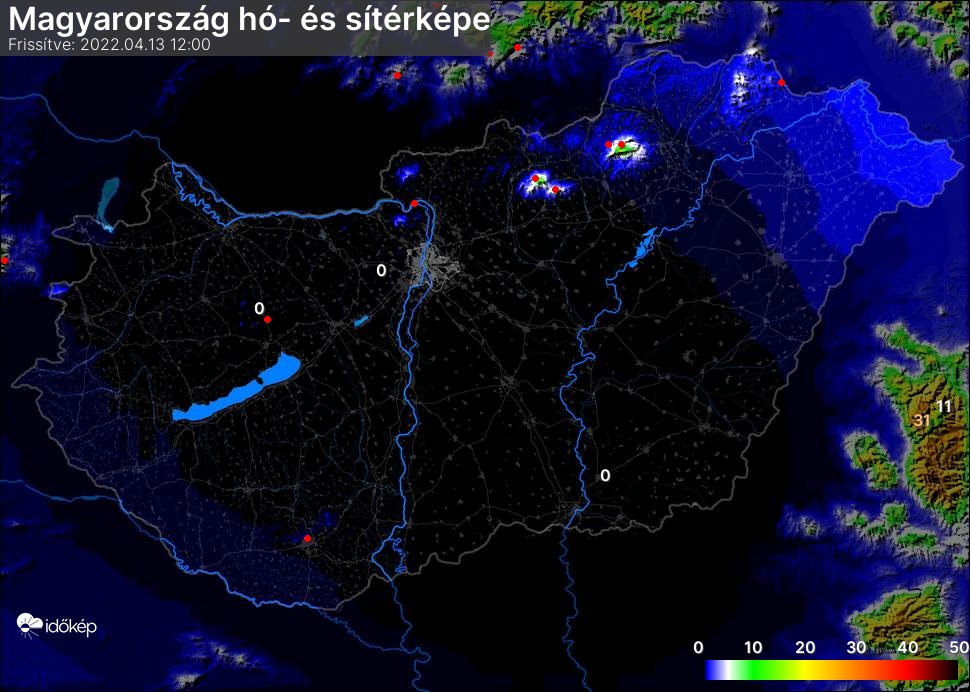The height and width of the screenshot is (692, 970).
Task: Click the snow depth 0 label near Budapest
Action: (380, 270)
